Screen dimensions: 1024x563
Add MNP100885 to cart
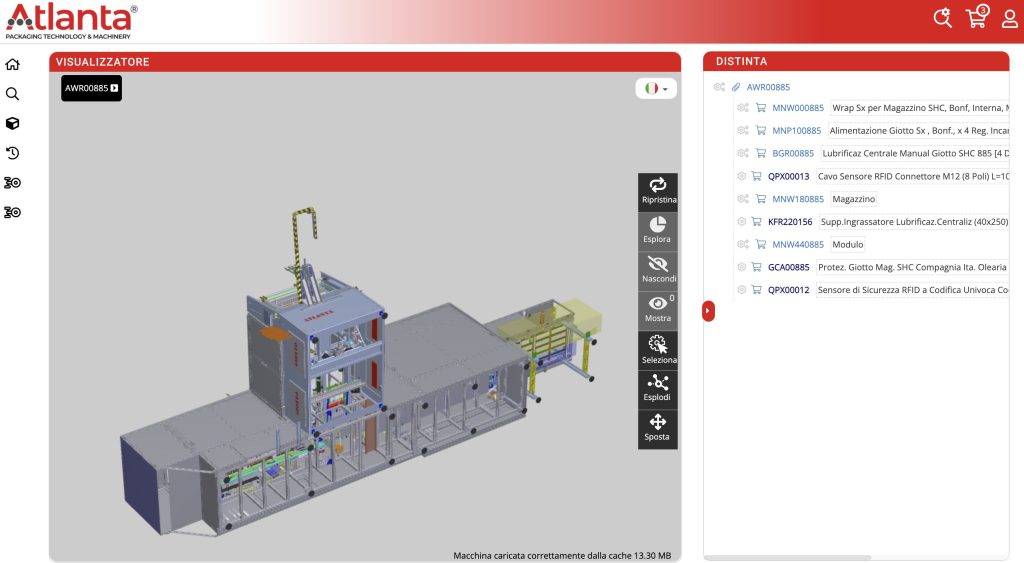[761, 131]
